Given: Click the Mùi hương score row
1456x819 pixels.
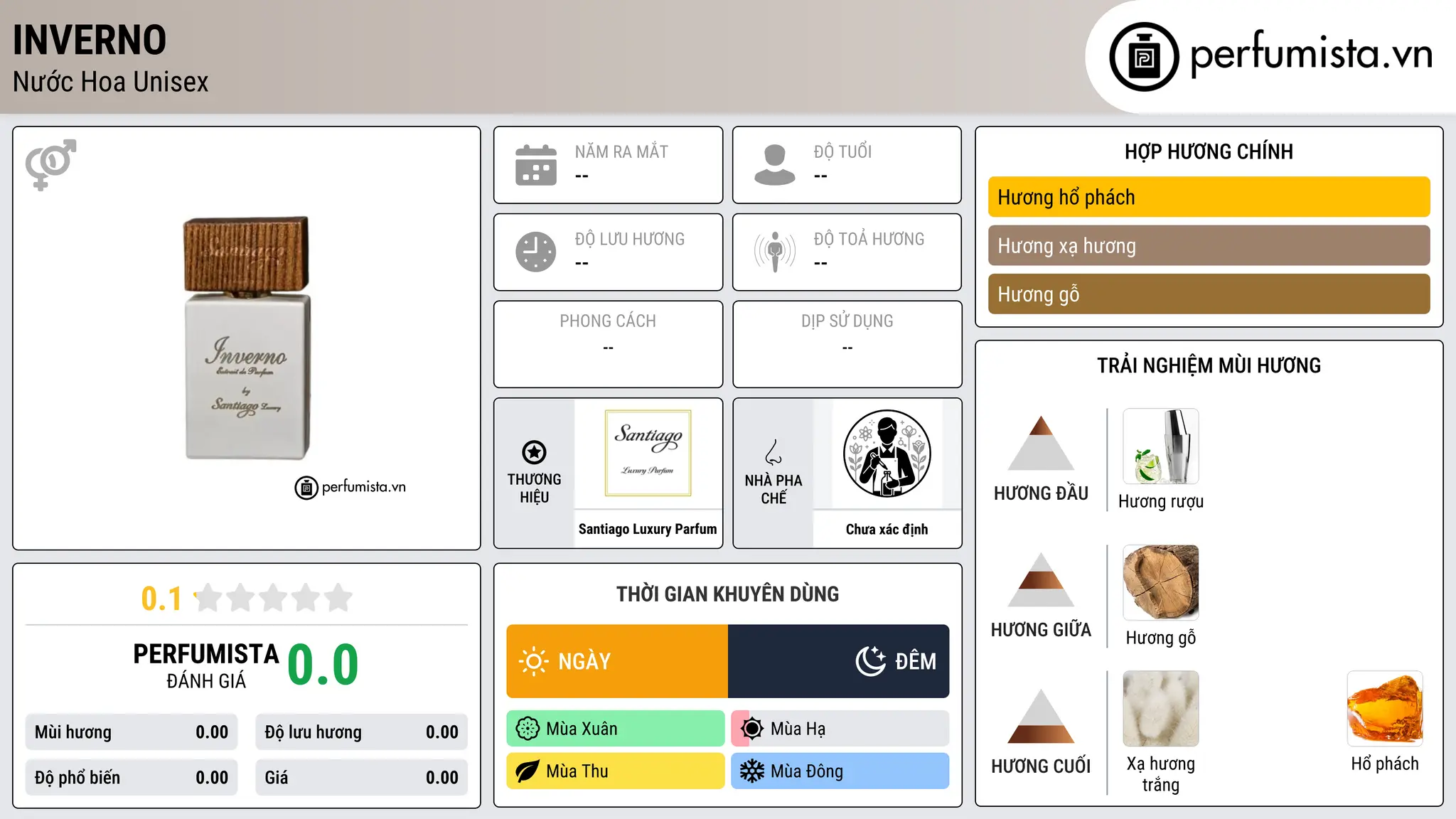Looking at the screenshot, I should click(x=132, y=732).
